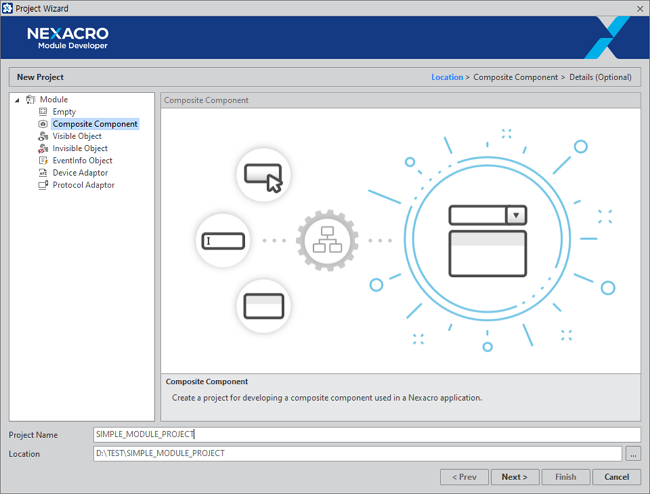The width and height of the screenshot is (650, 494).
Task: Close the Project Wizard window
Action: 639,8
